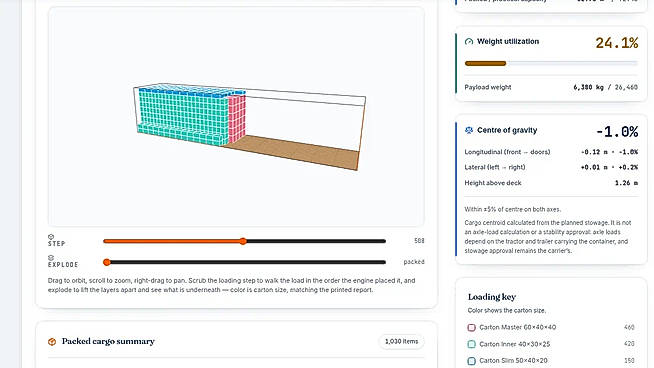
Task: Click the Payload weight label
Action: pos(488,87)
